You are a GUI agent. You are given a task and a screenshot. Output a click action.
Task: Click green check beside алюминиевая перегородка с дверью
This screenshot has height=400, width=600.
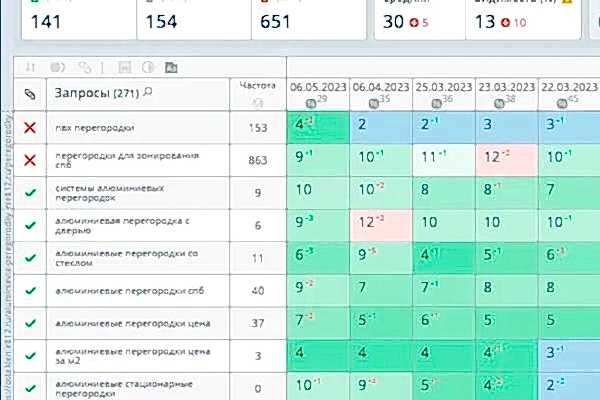(x=30, y=225)
